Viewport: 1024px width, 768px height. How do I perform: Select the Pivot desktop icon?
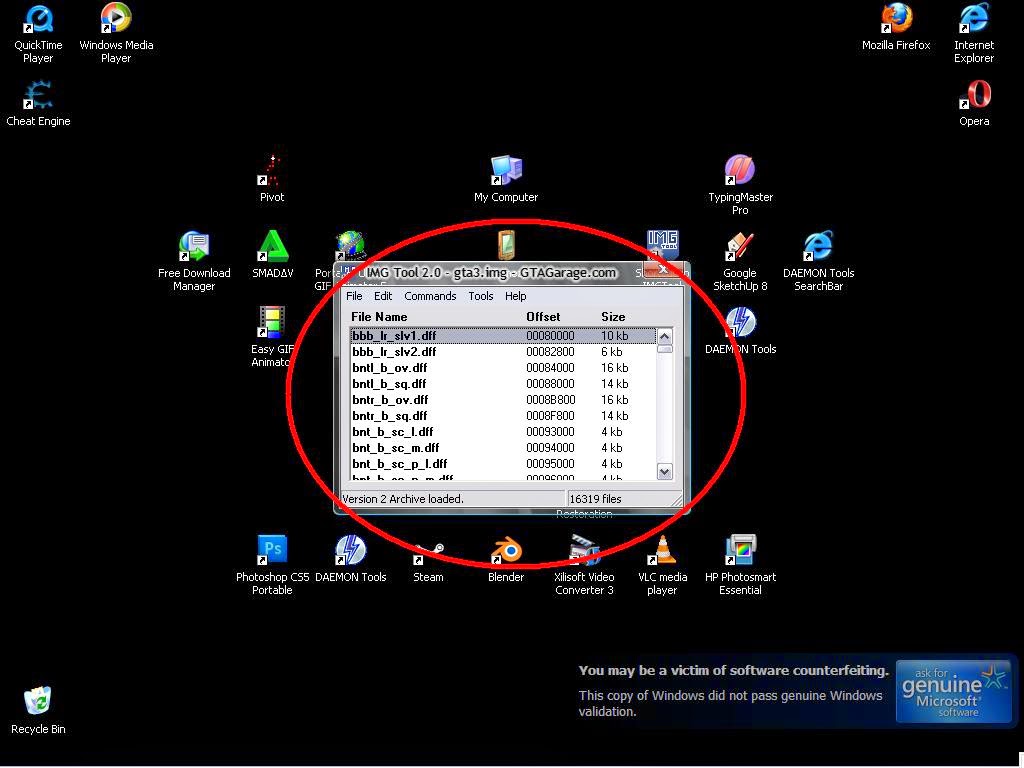pos(272,179)
